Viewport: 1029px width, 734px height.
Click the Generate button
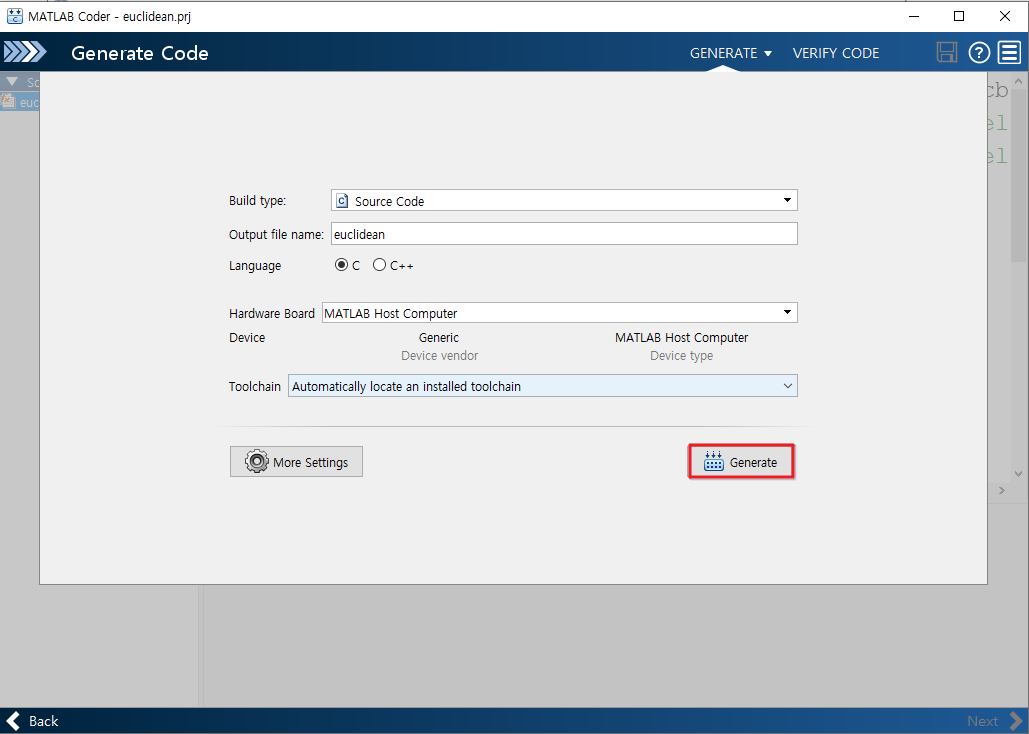point(741,462)
